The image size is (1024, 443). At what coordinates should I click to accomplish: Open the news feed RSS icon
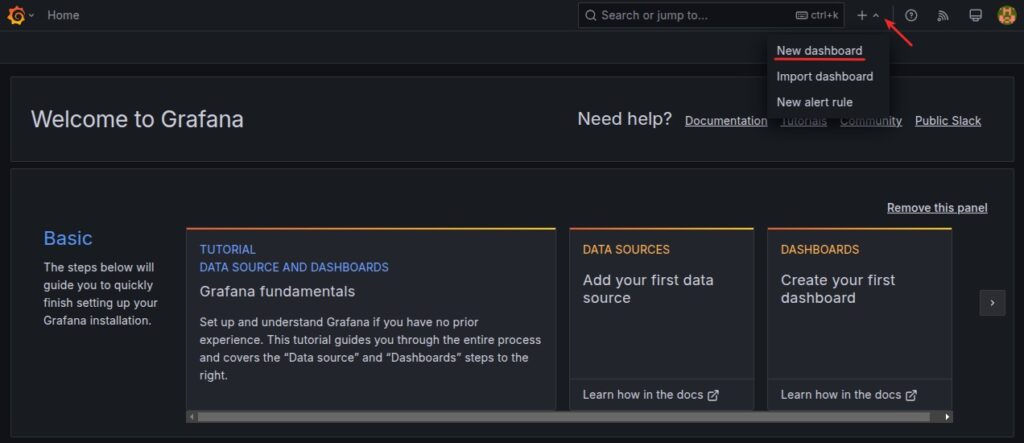point(942,15)
